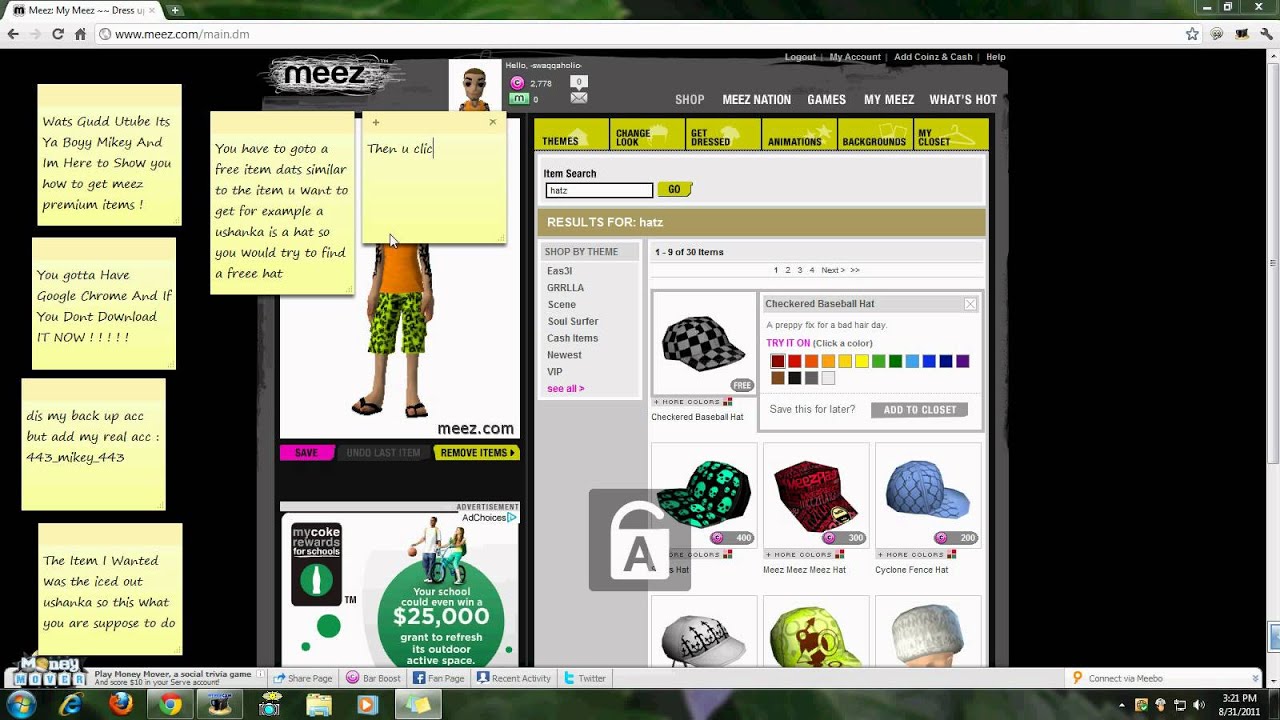Open the Get Dressed tab
The width and height of the screenshot is (1280, 720).
click(x=723, y=136)
